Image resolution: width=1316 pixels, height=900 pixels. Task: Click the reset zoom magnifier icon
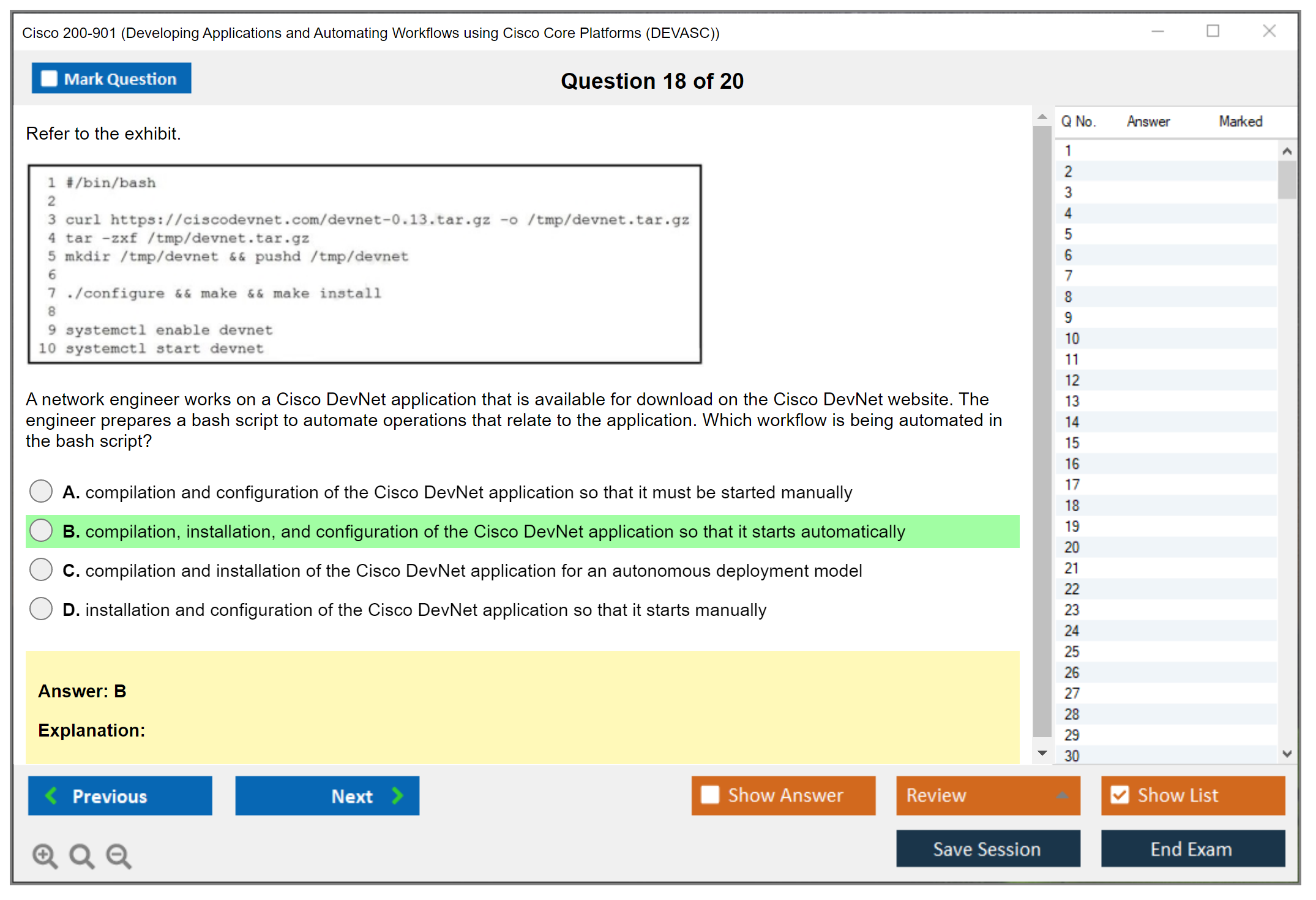(81, 855)
